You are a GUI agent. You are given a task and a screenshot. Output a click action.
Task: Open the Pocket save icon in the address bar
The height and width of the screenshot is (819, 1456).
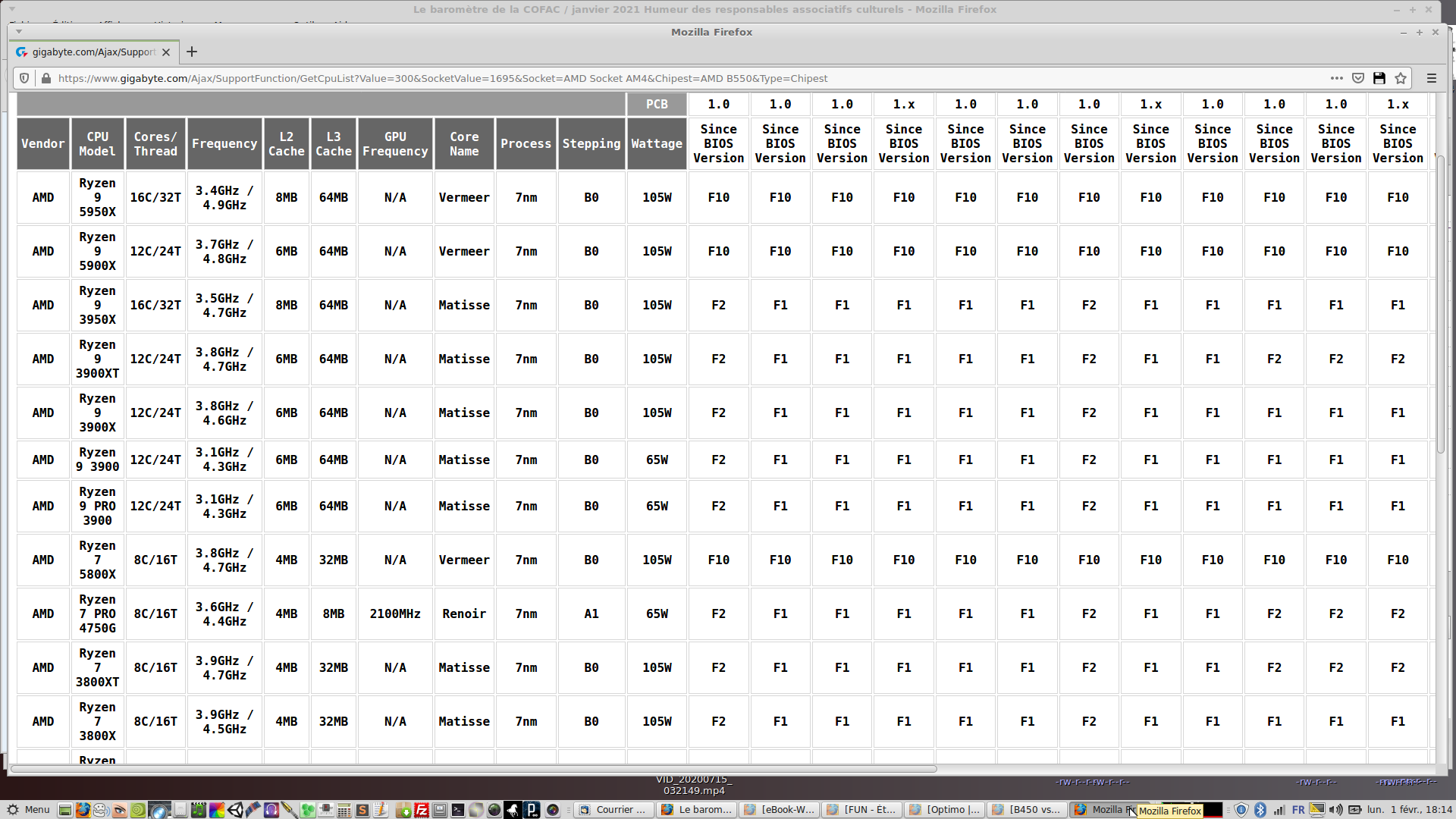1358,78
